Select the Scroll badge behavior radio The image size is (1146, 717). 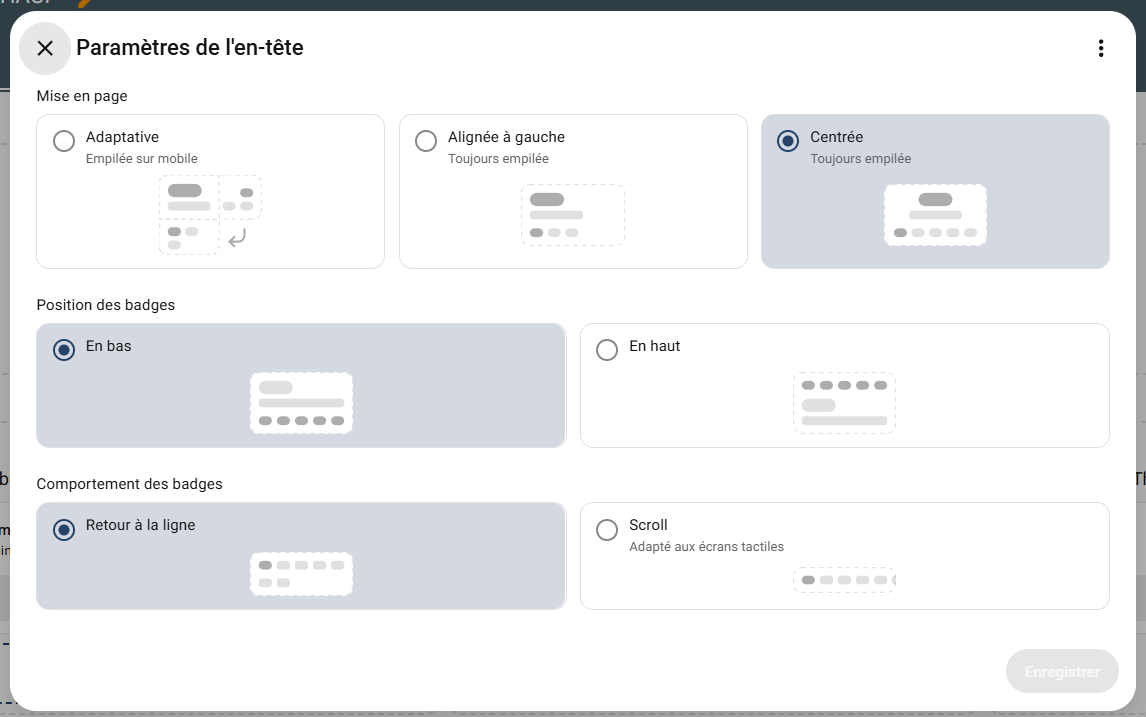pos(607,529)
